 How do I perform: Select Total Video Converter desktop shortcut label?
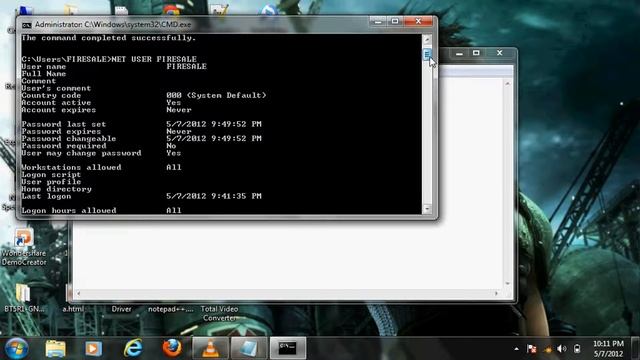(x=219, y=313)
